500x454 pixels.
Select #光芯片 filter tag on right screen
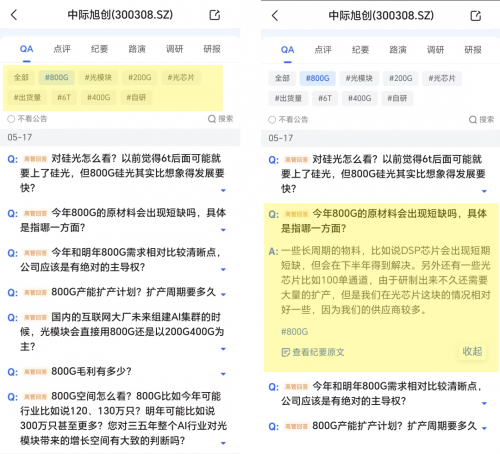pos(442,78)
